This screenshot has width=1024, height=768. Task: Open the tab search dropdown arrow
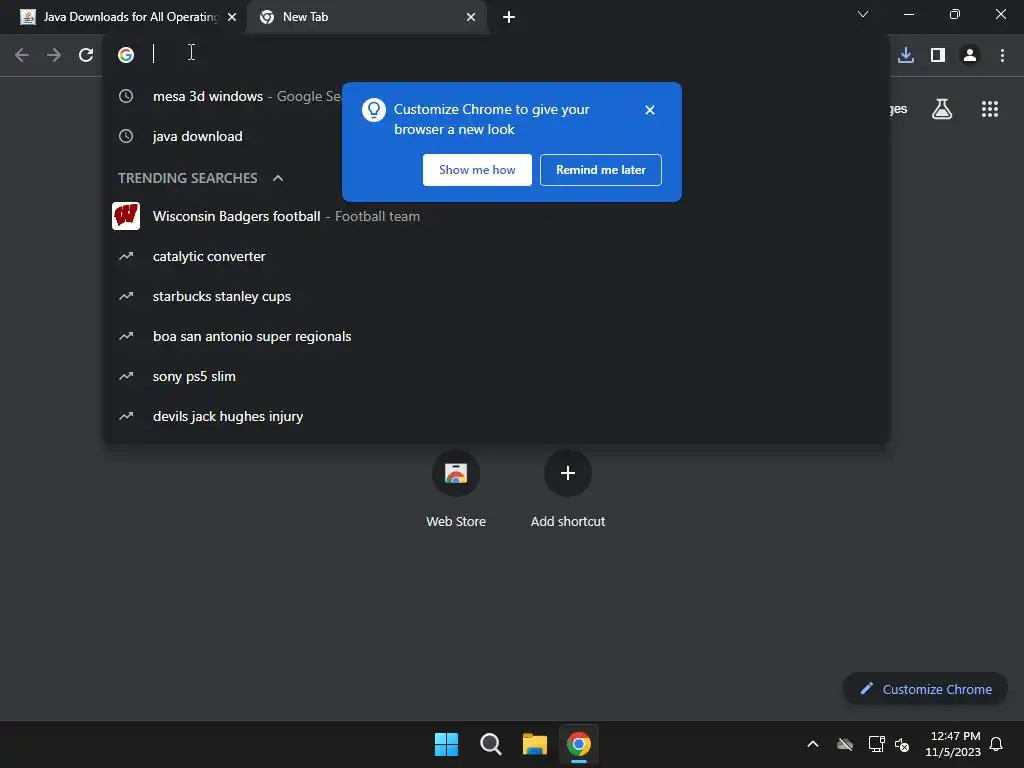coord(863,14)
